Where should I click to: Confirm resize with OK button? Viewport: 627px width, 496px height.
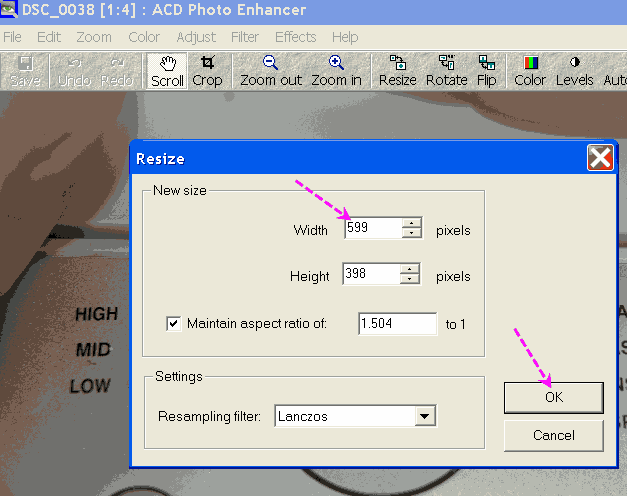[x=554, y=397]
